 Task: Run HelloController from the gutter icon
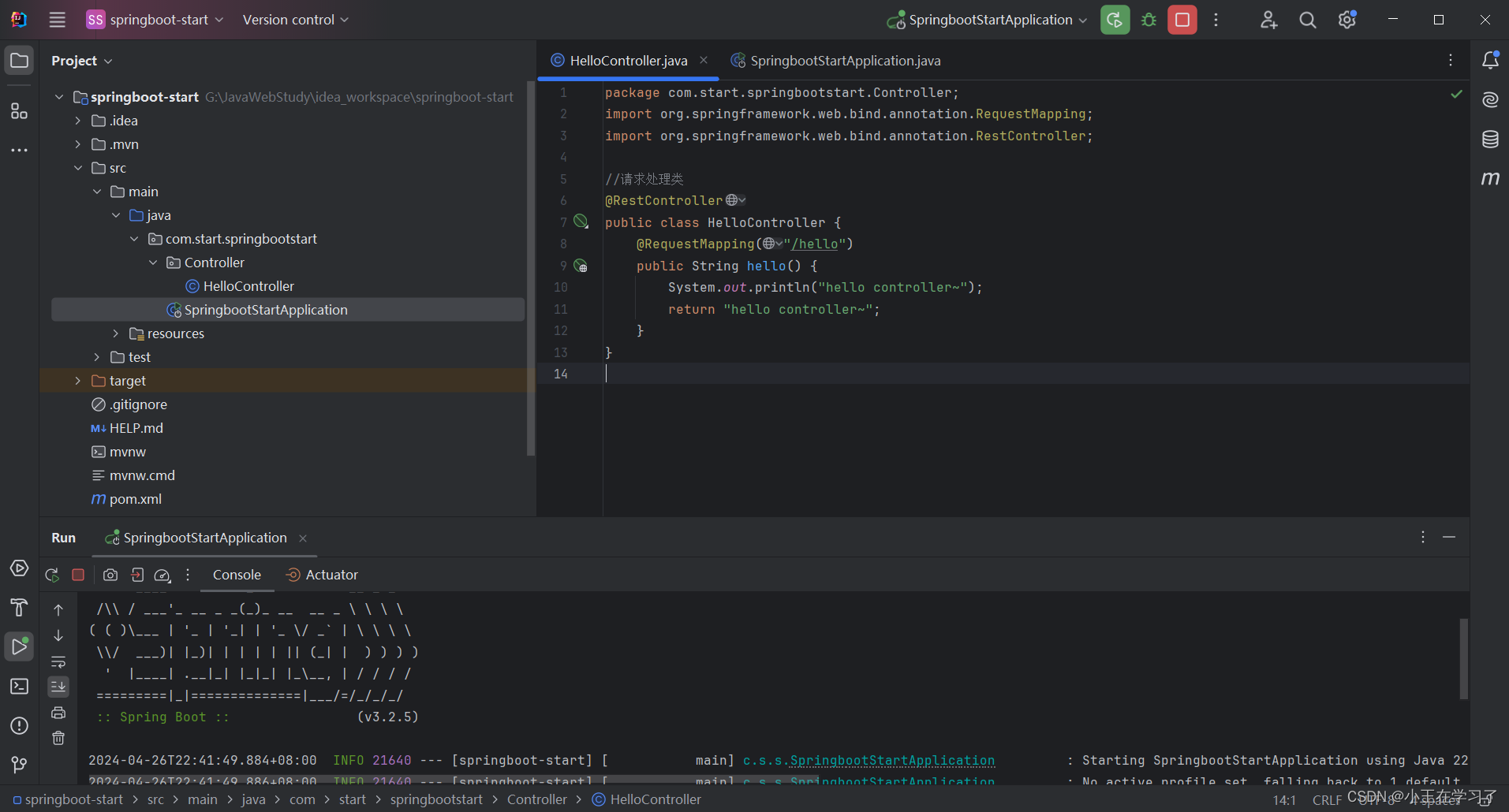tap(581, 222)
